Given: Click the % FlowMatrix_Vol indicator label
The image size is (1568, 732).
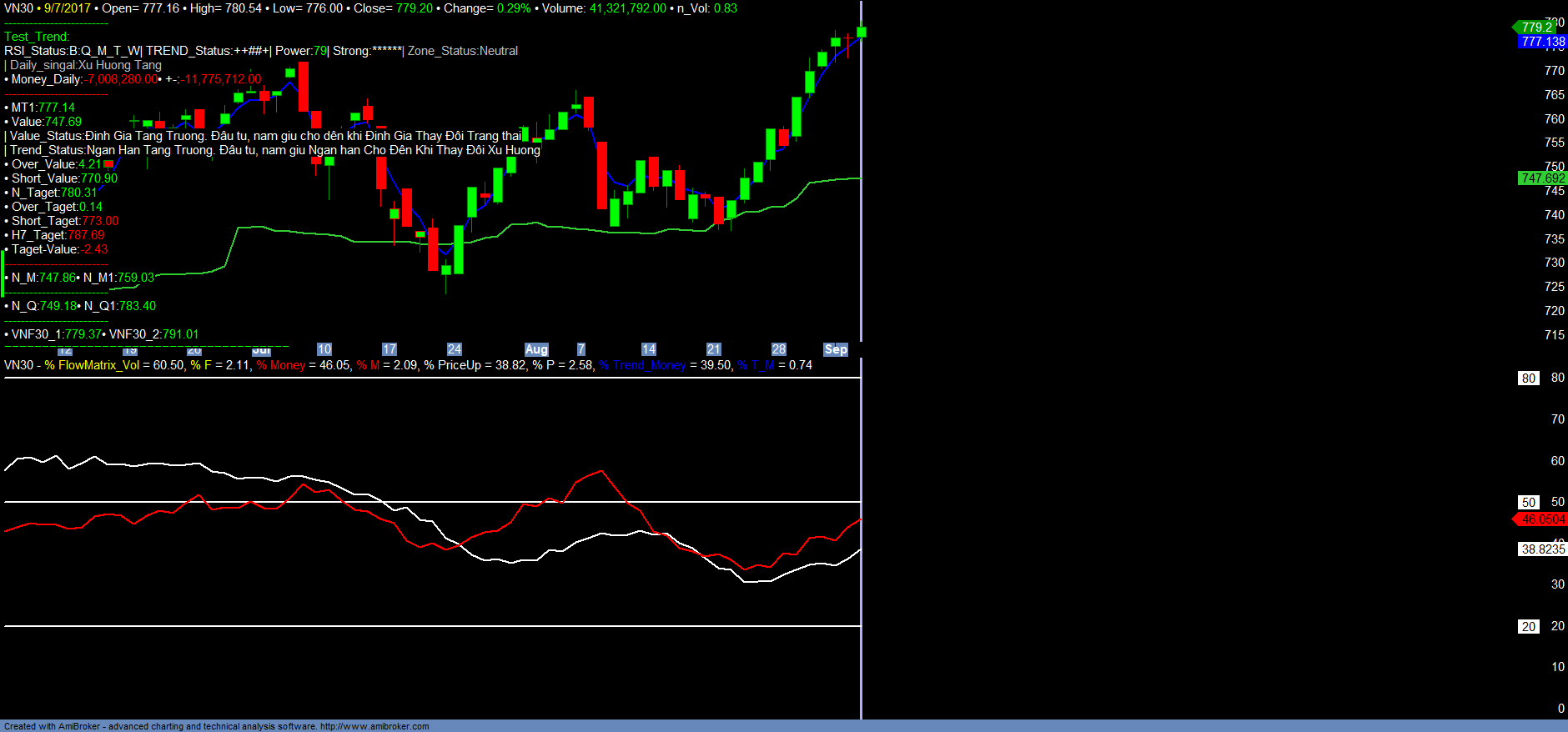Looking at the screenshot, I should coord(92,365).
